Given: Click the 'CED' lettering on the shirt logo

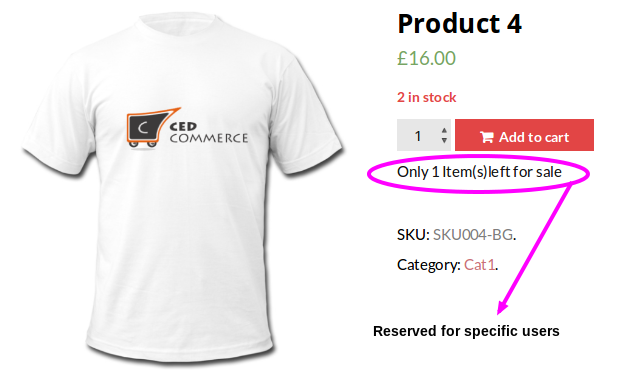Looking at the screenshot, I should coord(183,127).
